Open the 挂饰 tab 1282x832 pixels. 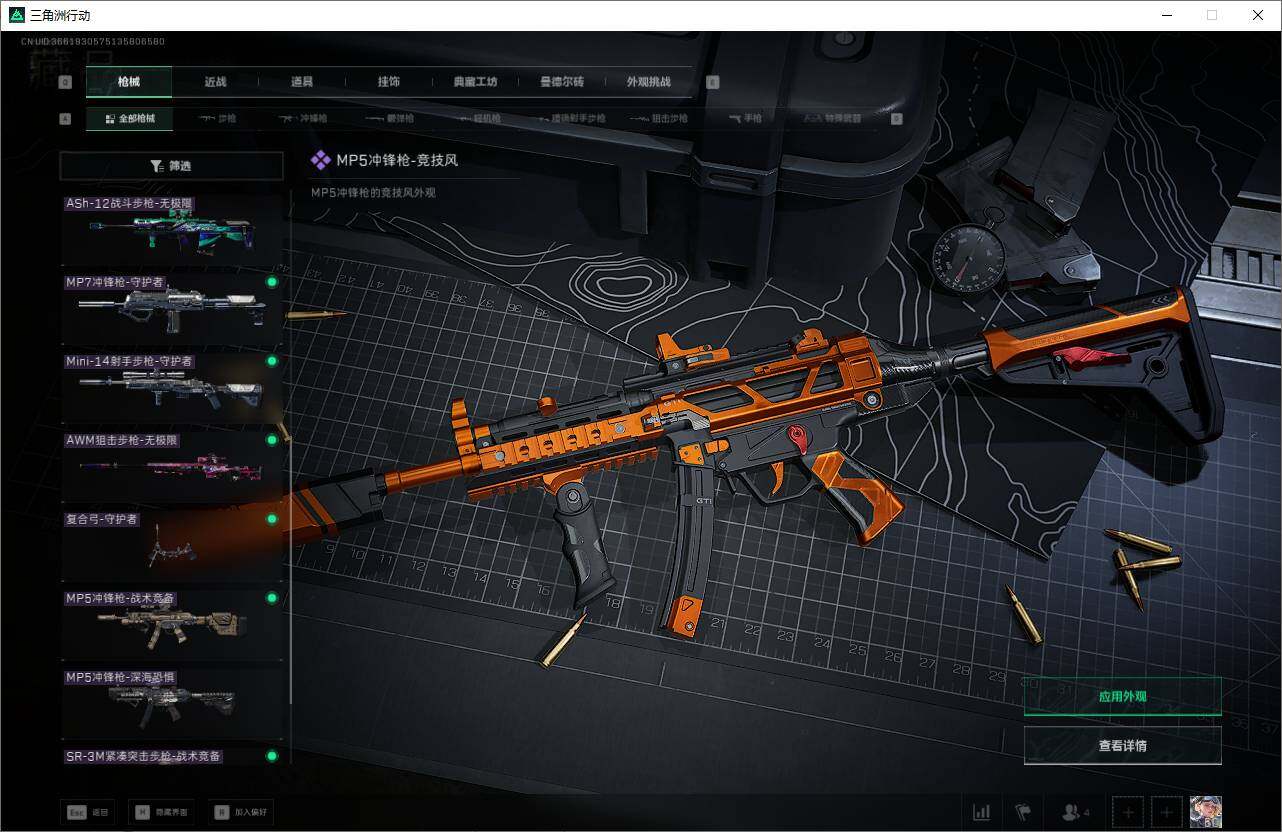[x=389, y=82]
